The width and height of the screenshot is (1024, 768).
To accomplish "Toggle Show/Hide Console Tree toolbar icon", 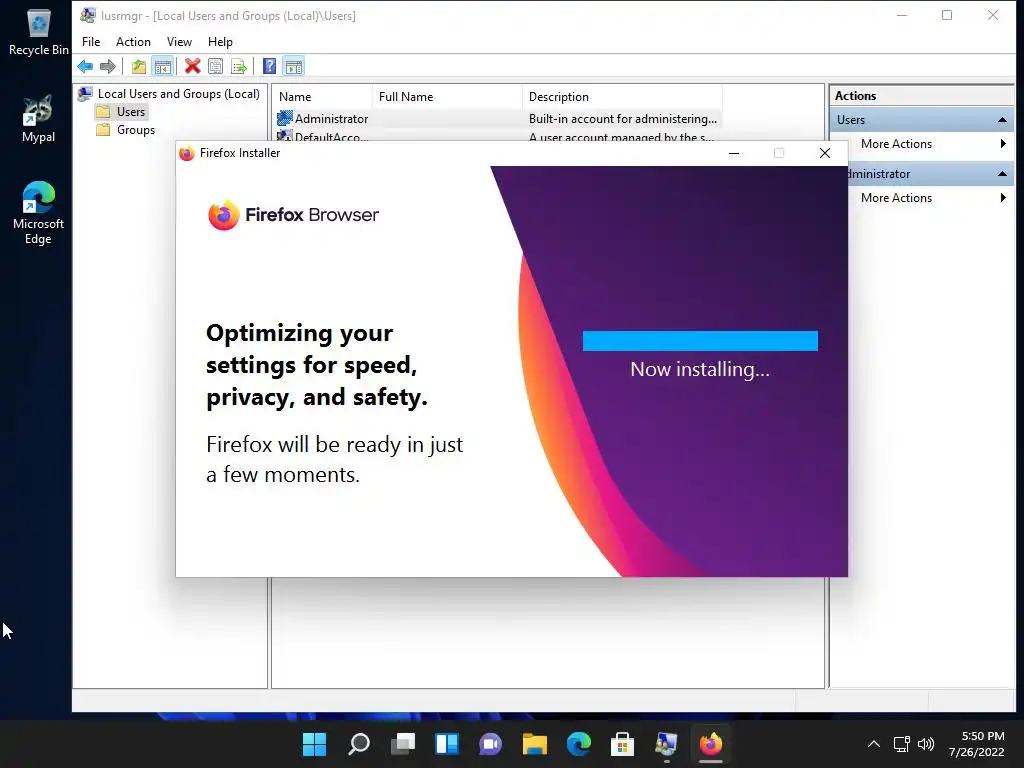I will [163, 66].
